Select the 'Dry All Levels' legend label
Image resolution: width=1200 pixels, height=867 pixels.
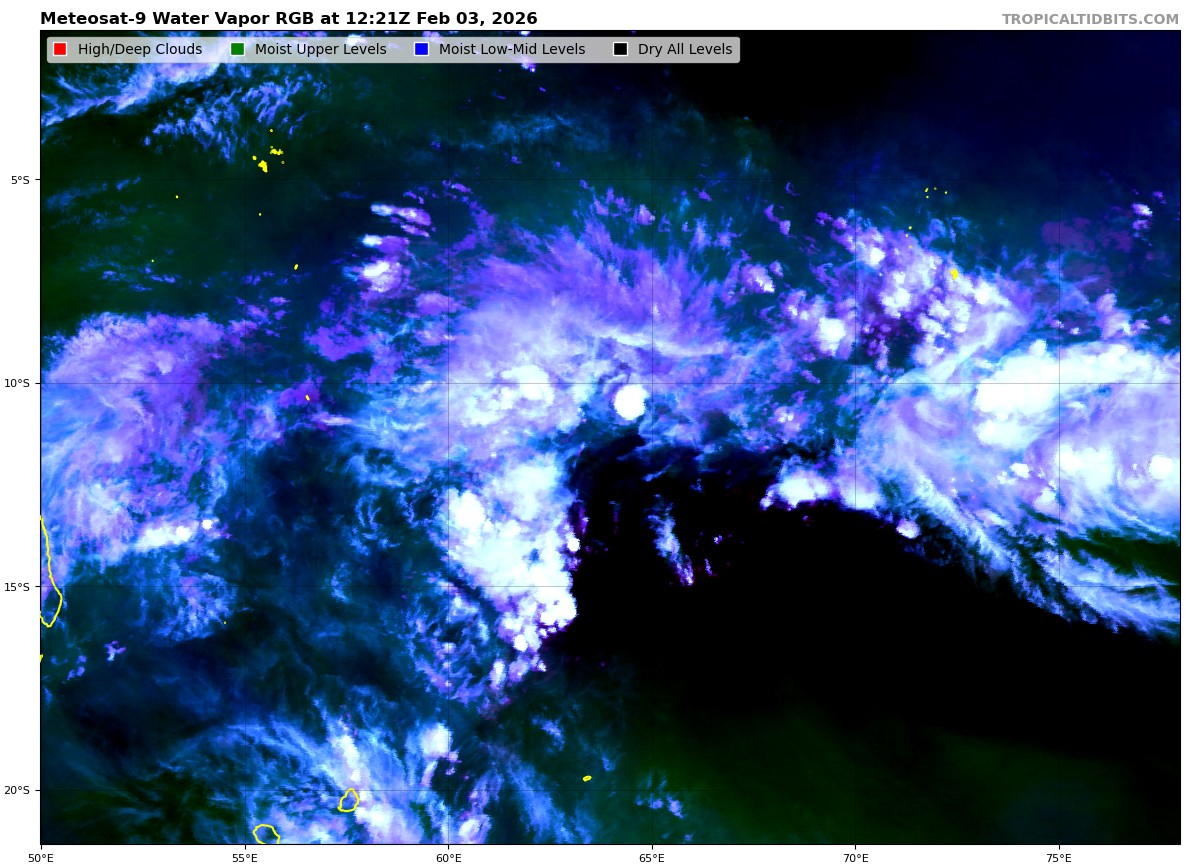point(685,50)
